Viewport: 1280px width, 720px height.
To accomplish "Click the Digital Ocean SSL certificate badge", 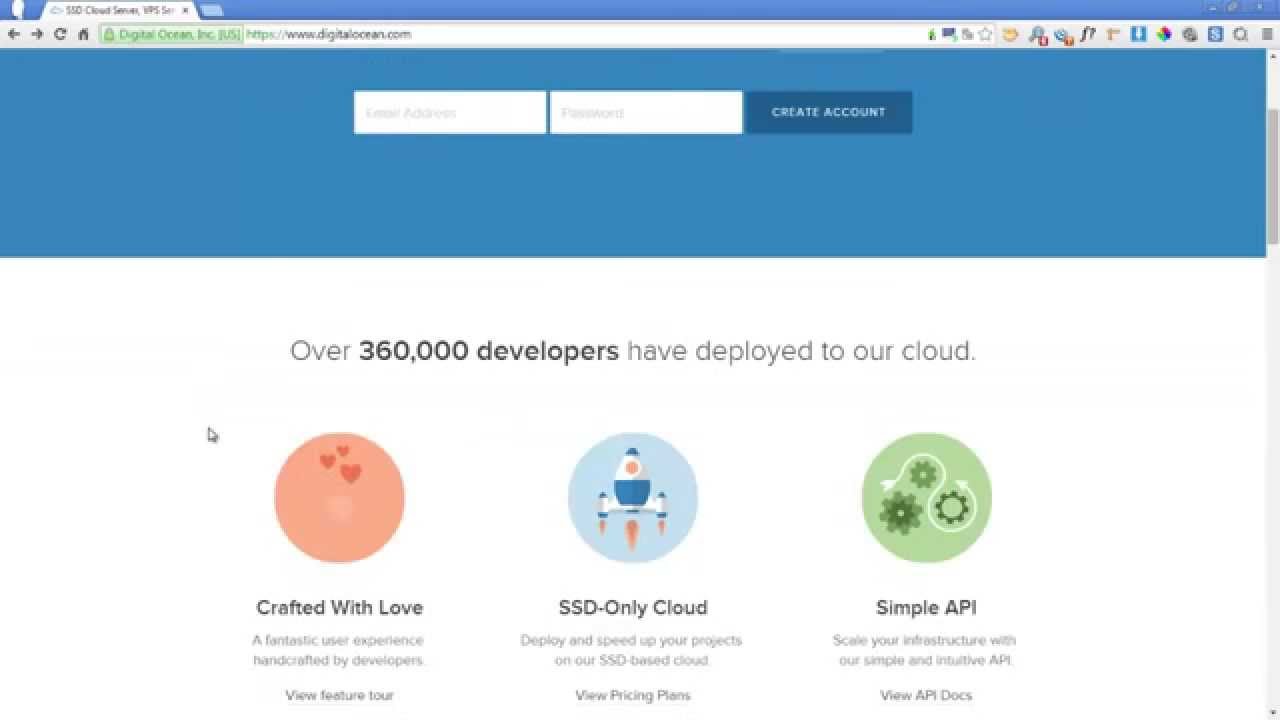I will coord(171,34).
